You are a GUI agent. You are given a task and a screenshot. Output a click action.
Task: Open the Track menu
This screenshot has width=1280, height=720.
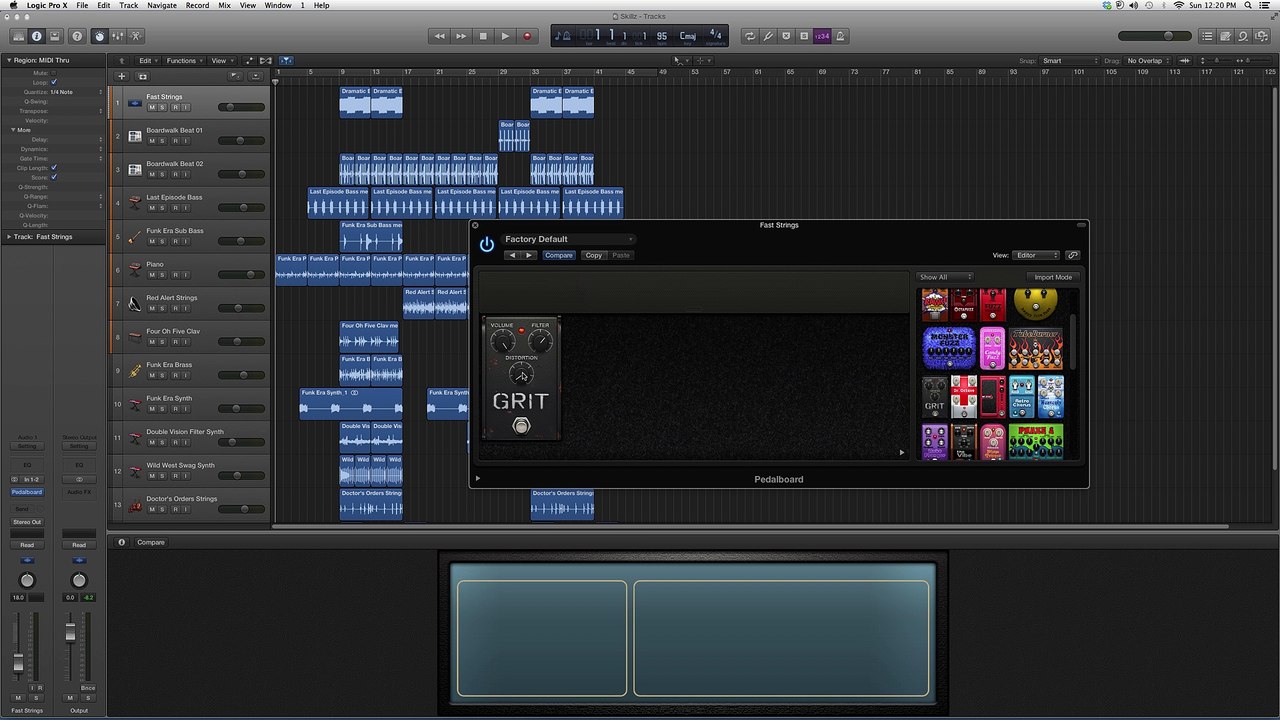pos(129,5)
